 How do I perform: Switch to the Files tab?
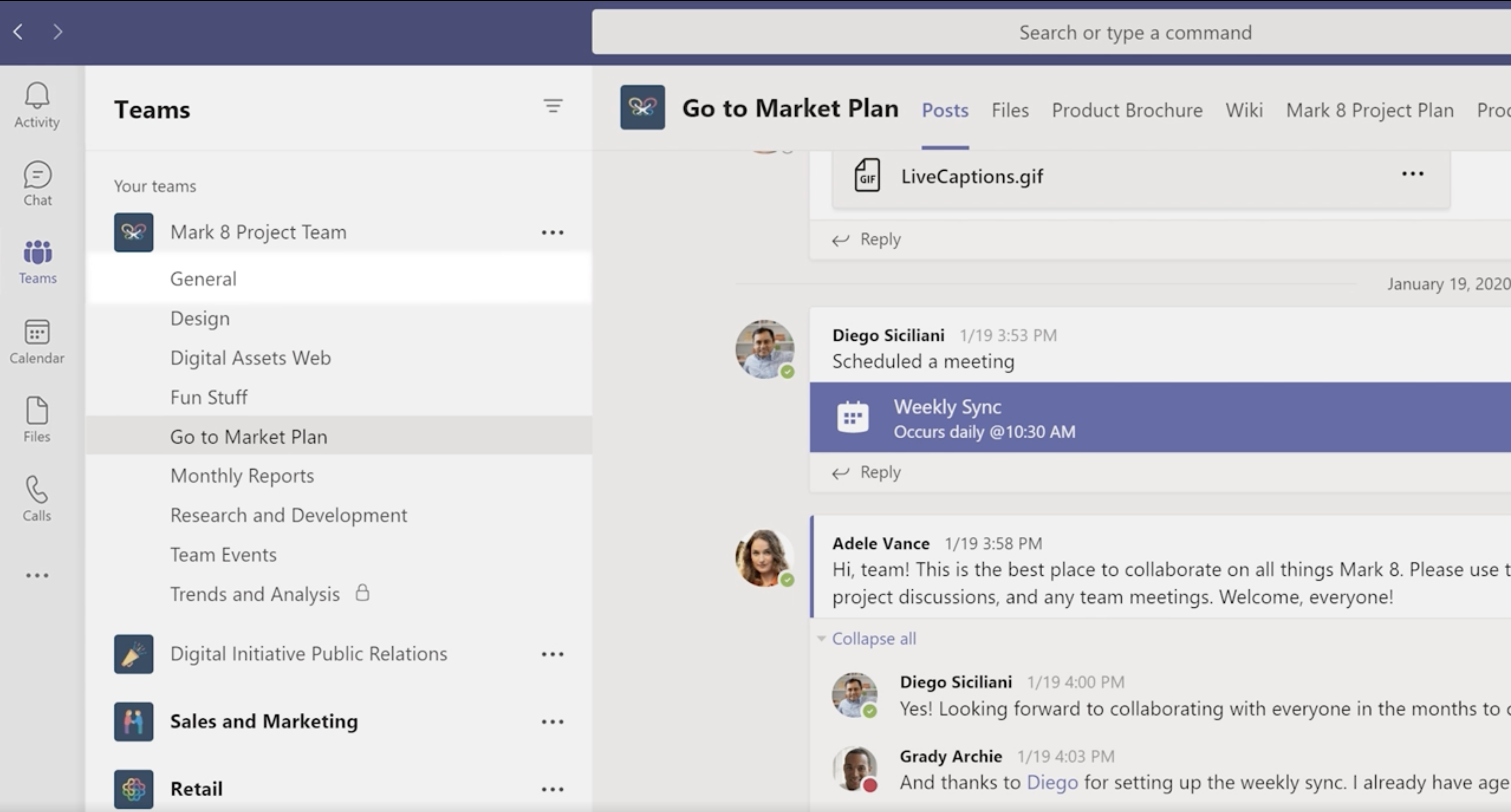(x=1010, y=110)
